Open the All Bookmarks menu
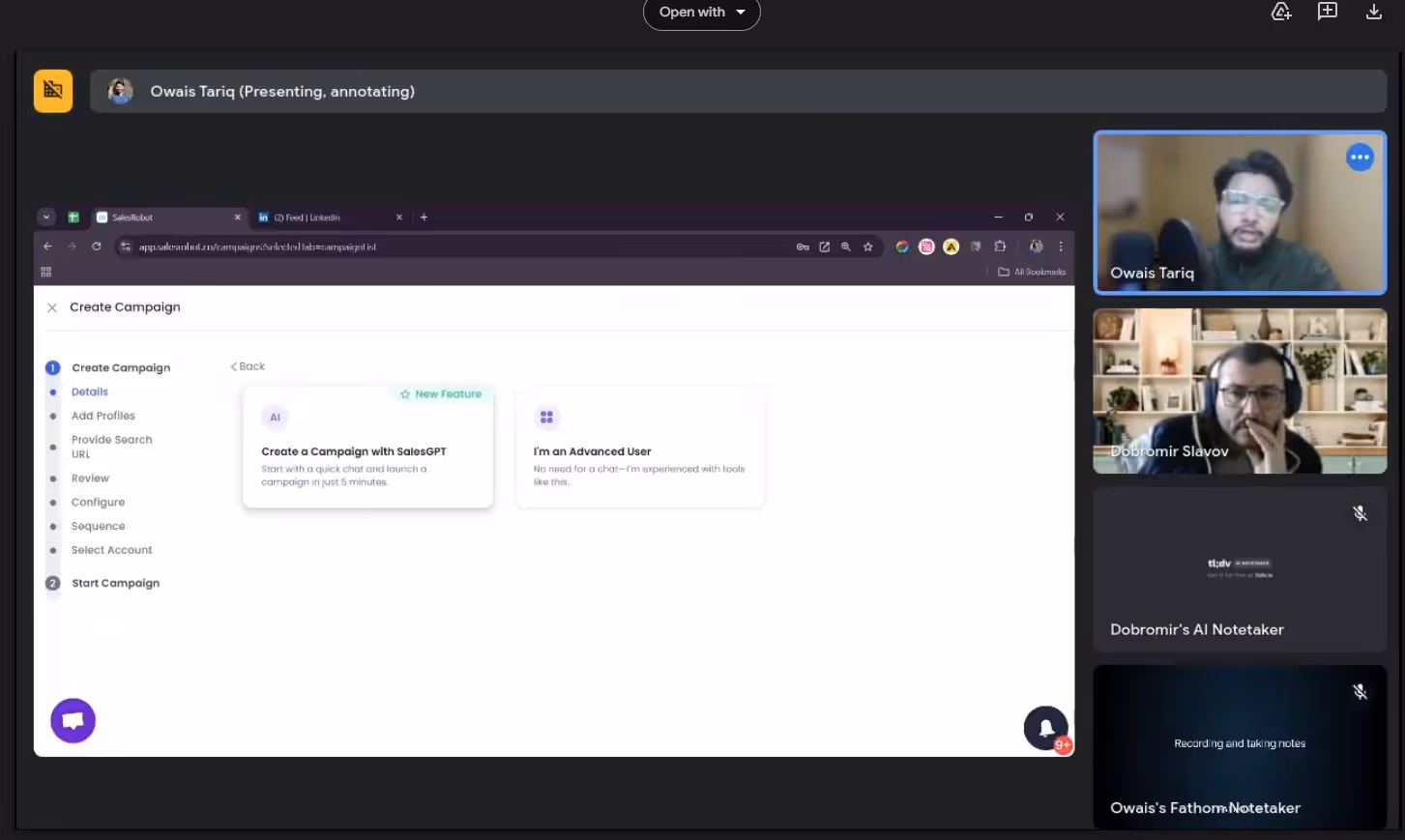Screen dimensions: 1405x840 tap(1033, 272)
